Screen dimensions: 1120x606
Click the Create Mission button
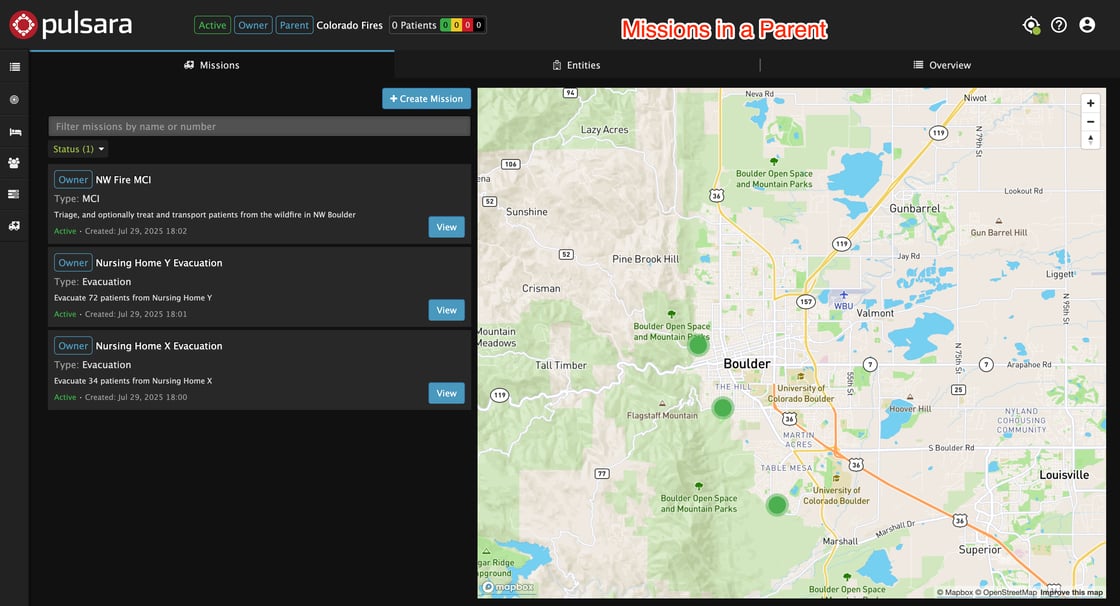point(426,99)
